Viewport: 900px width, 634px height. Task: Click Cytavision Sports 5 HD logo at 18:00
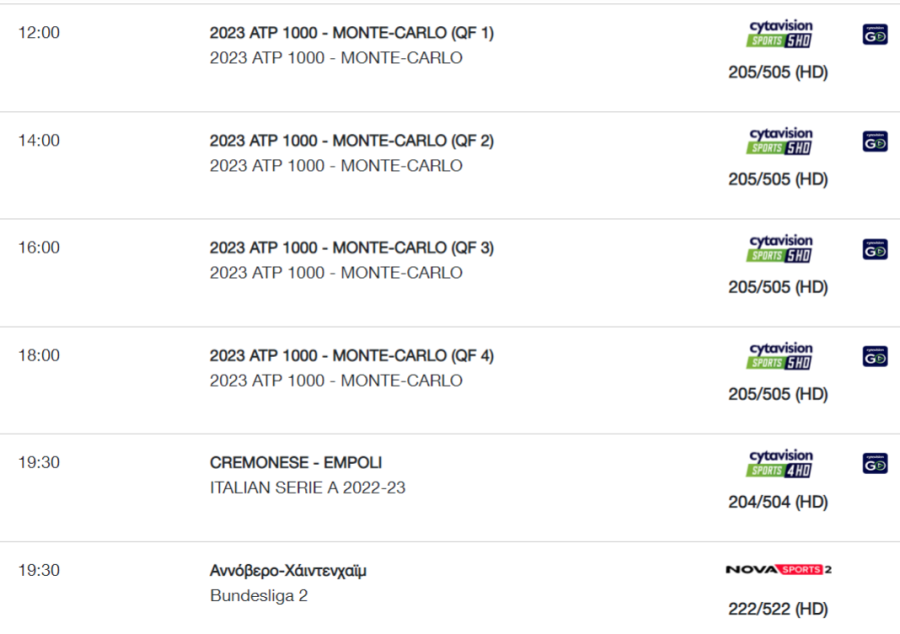pos(780,356)
